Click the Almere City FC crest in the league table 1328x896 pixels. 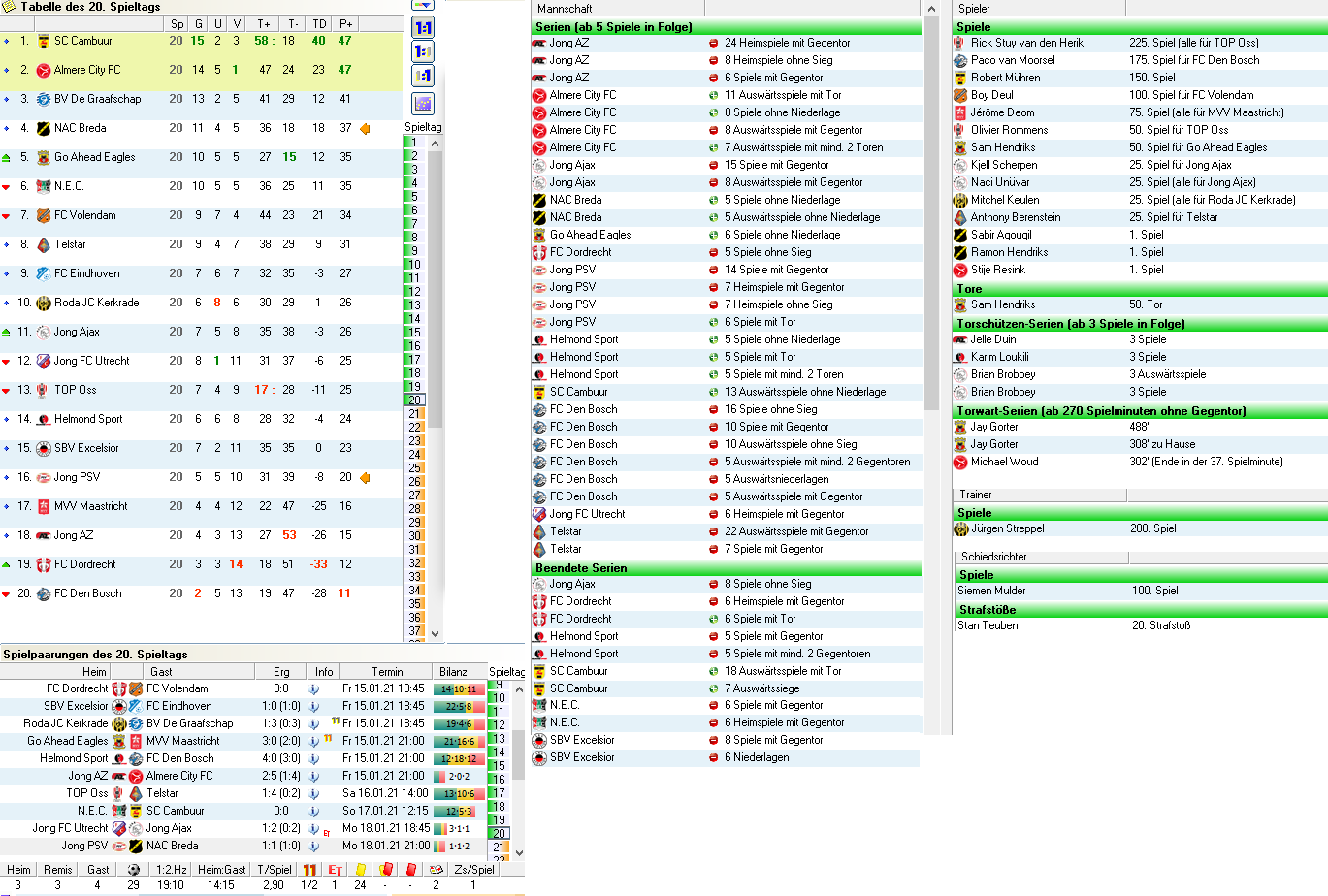pyautogui.click(x=43, y=70)
